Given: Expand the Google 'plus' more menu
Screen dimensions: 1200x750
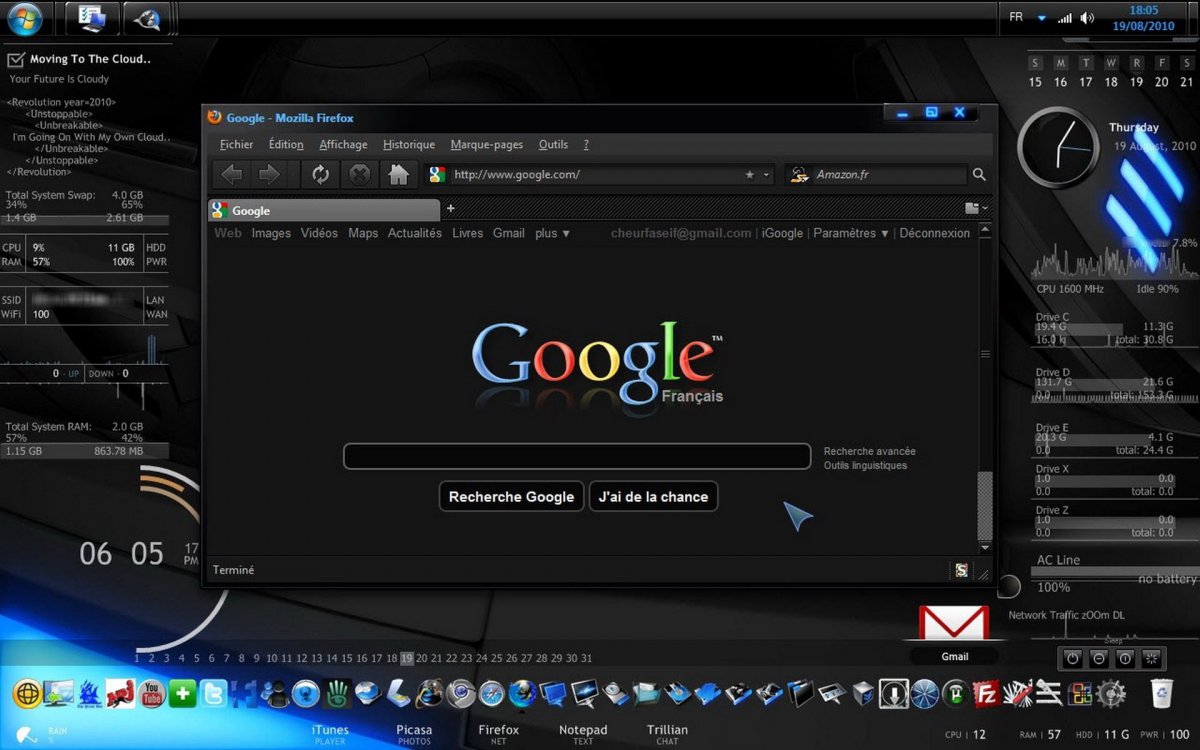Looking at the screenshot, I should pyautogui.click(x=552, y=233).
